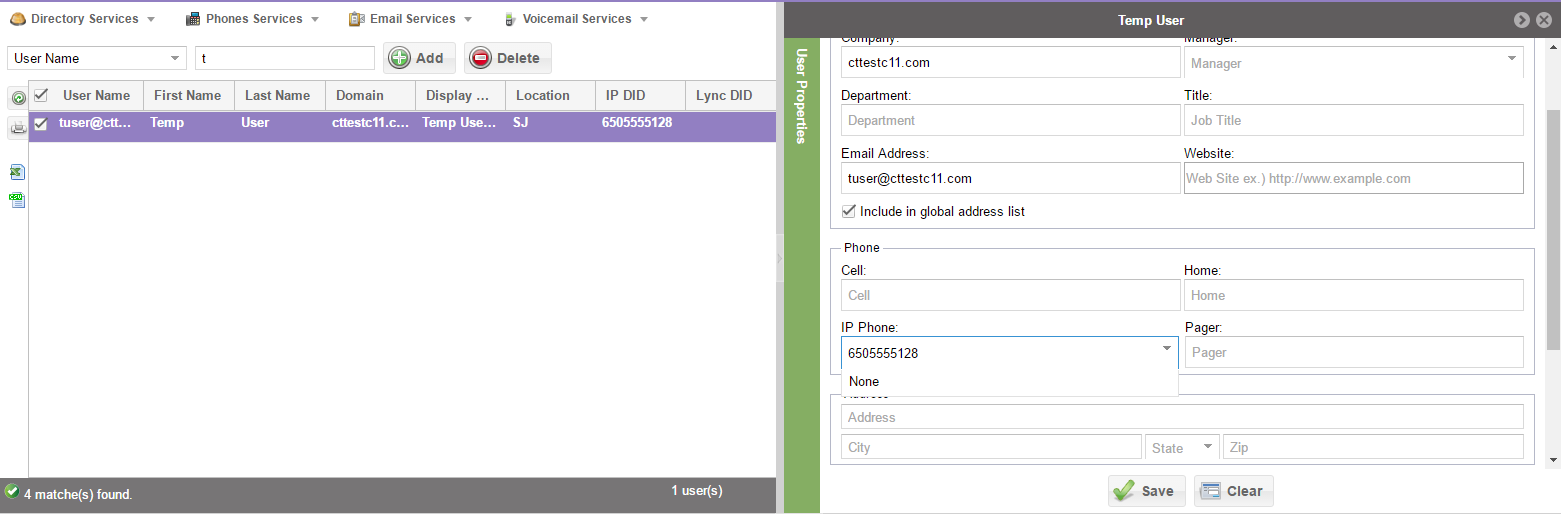Sort by Domain column header

point(369,96)
